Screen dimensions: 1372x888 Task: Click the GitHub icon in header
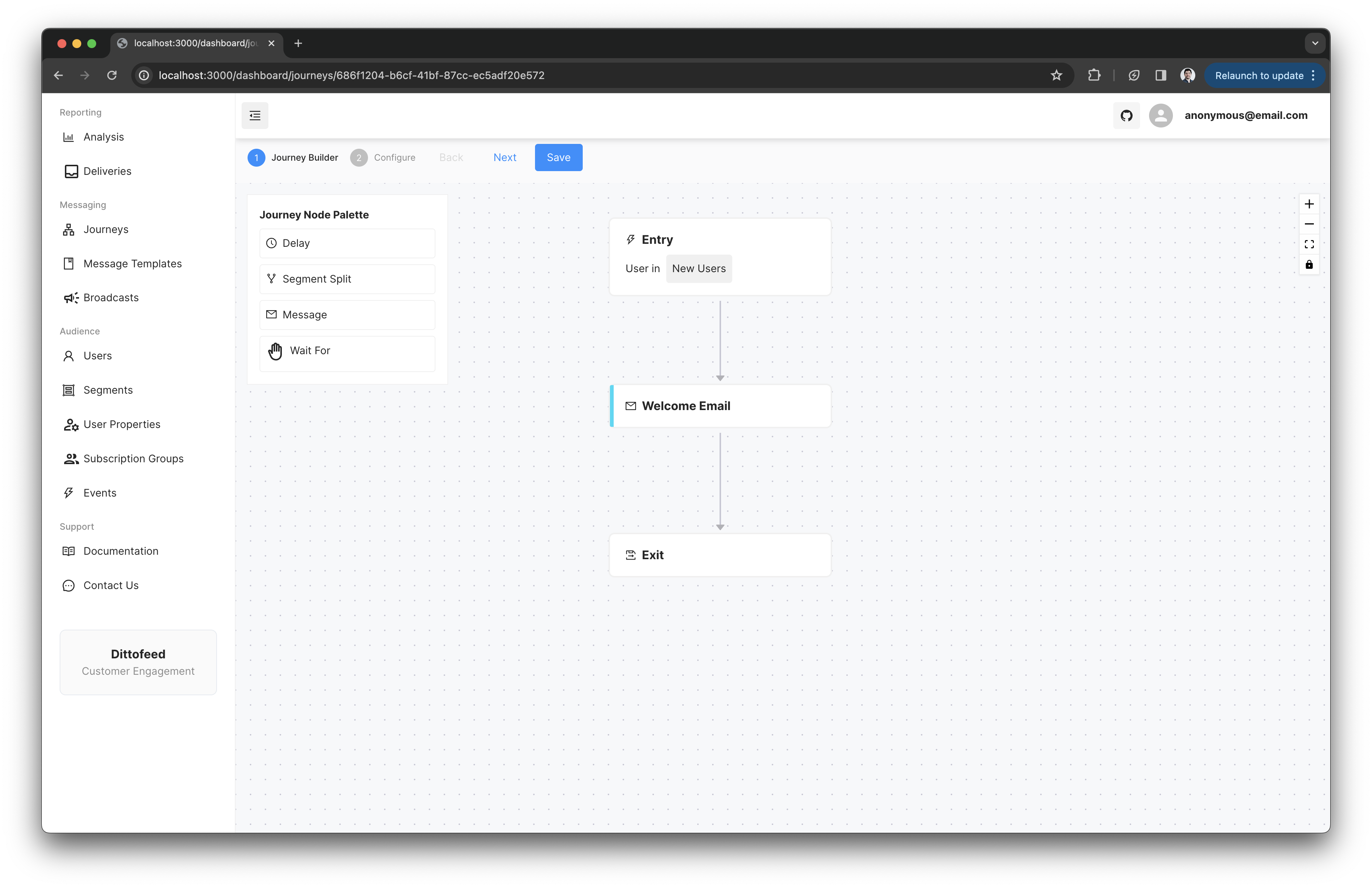tap(1126, 116)
